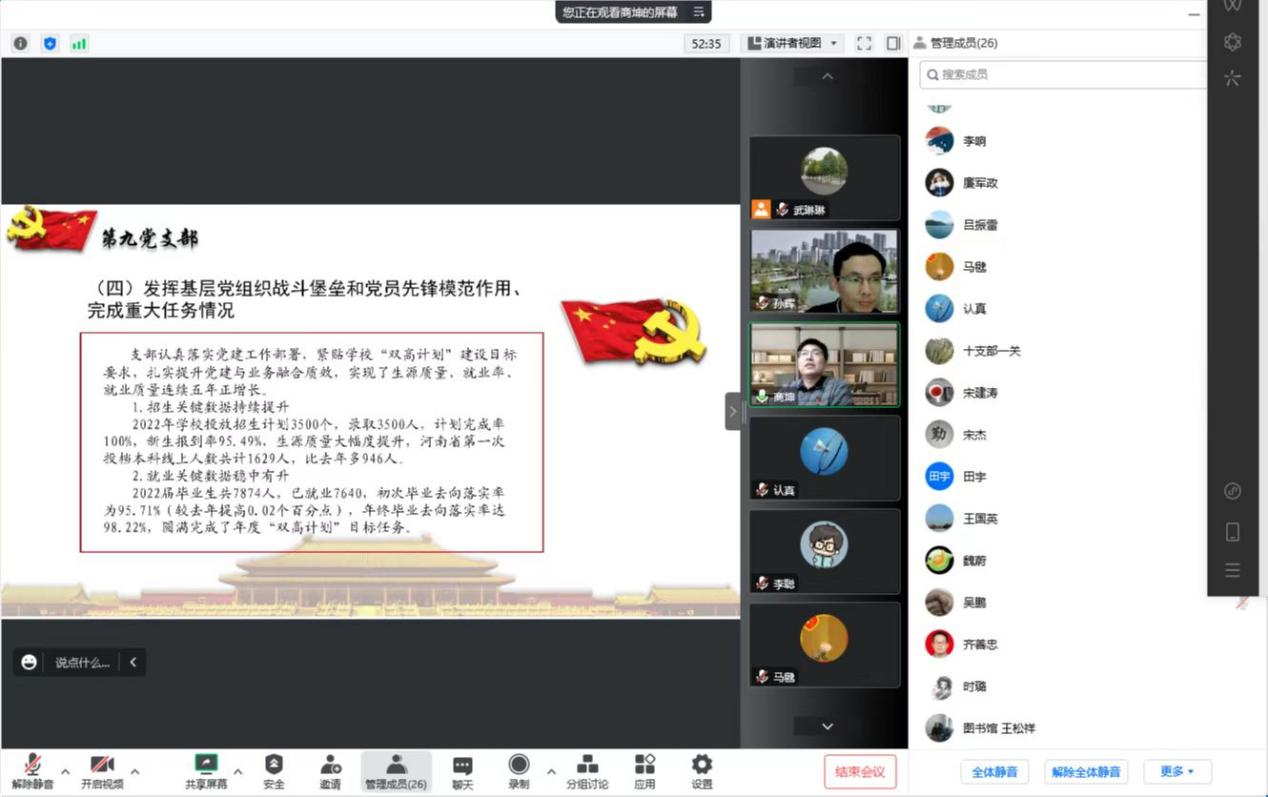Select 孙辉's video thumbnail
The height and width of the screenshot is (797, 1268).
point(824,271)
